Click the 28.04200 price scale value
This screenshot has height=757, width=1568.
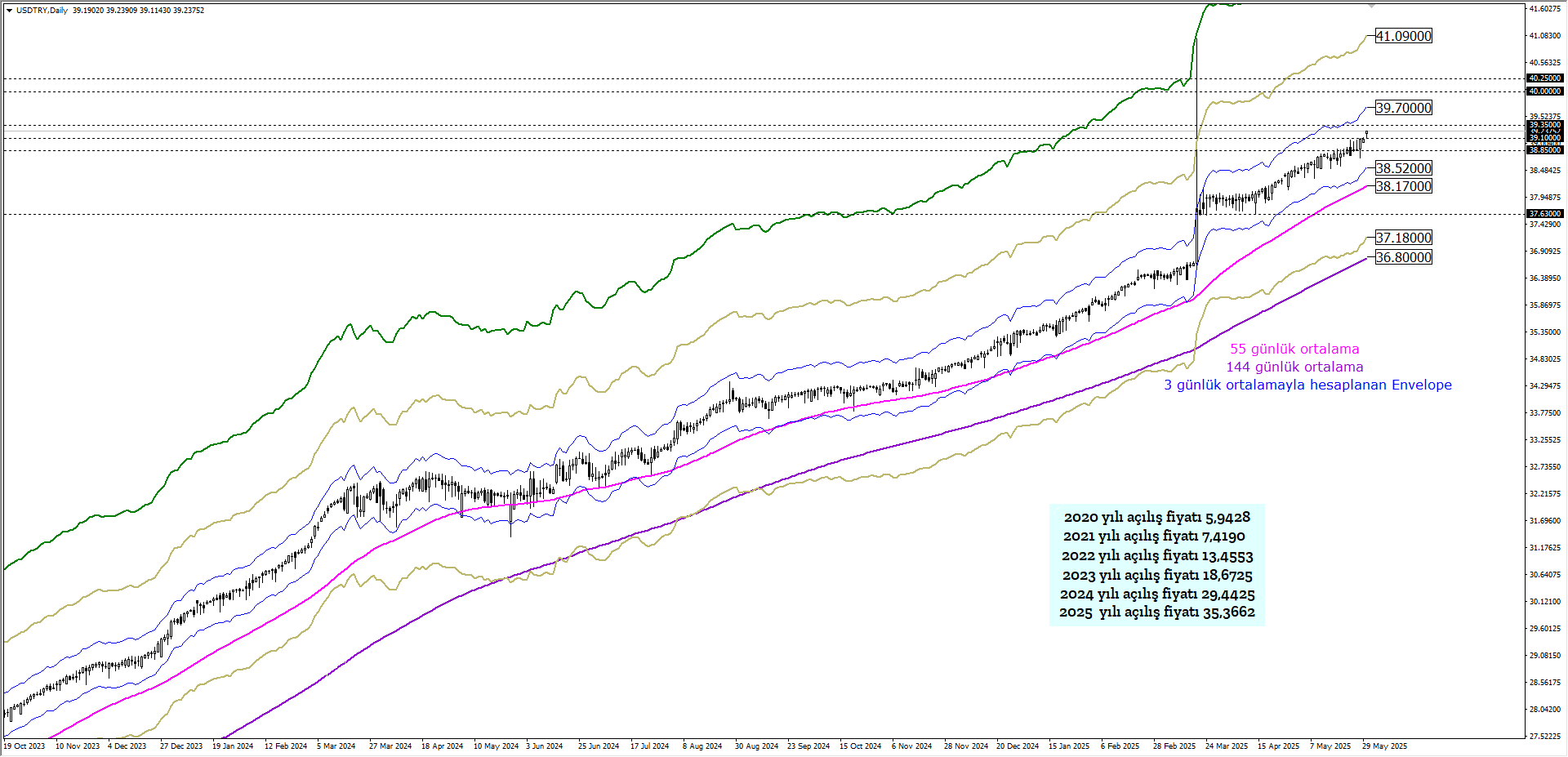(x=1544, y=710)
